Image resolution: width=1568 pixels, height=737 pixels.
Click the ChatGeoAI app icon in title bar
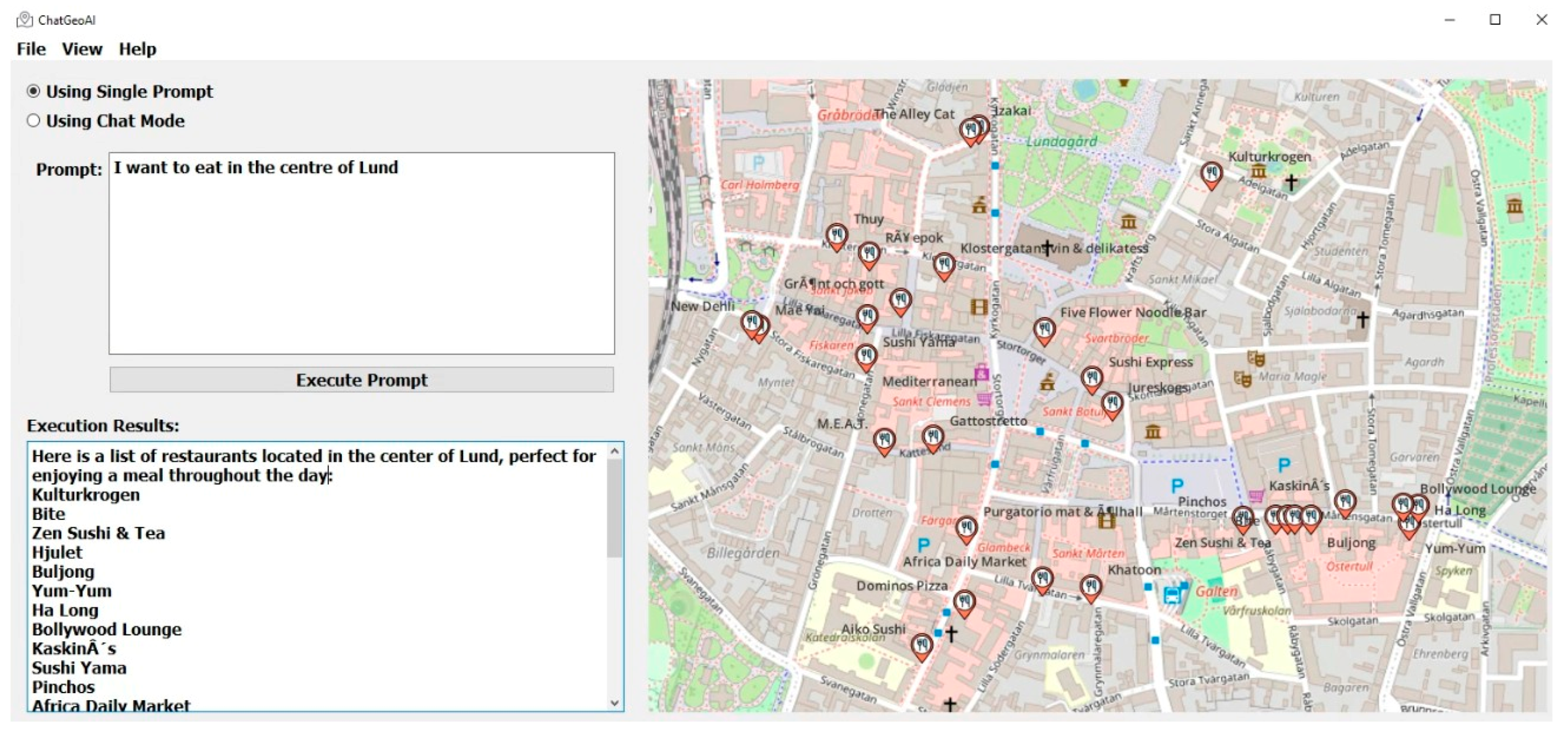click(x=24, y=20)
